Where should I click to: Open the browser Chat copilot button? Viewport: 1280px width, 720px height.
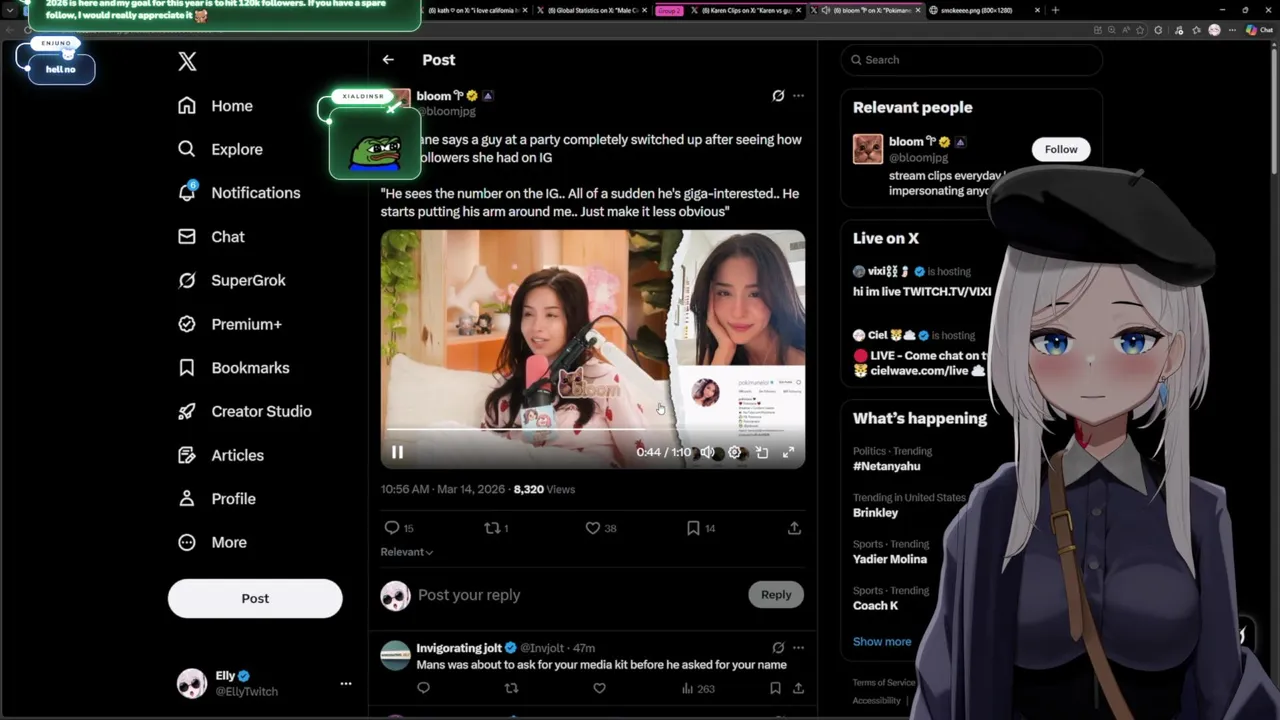pos(1261,30)
